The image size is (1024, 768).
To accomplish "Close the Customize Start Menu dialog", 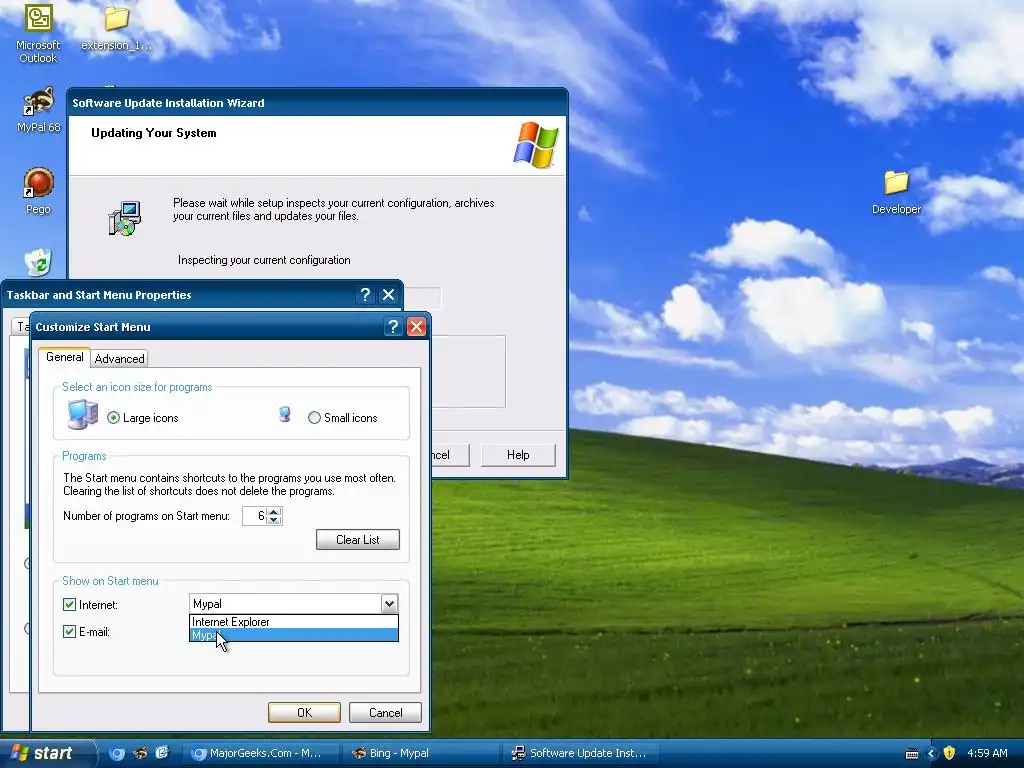I will (417, 327).
